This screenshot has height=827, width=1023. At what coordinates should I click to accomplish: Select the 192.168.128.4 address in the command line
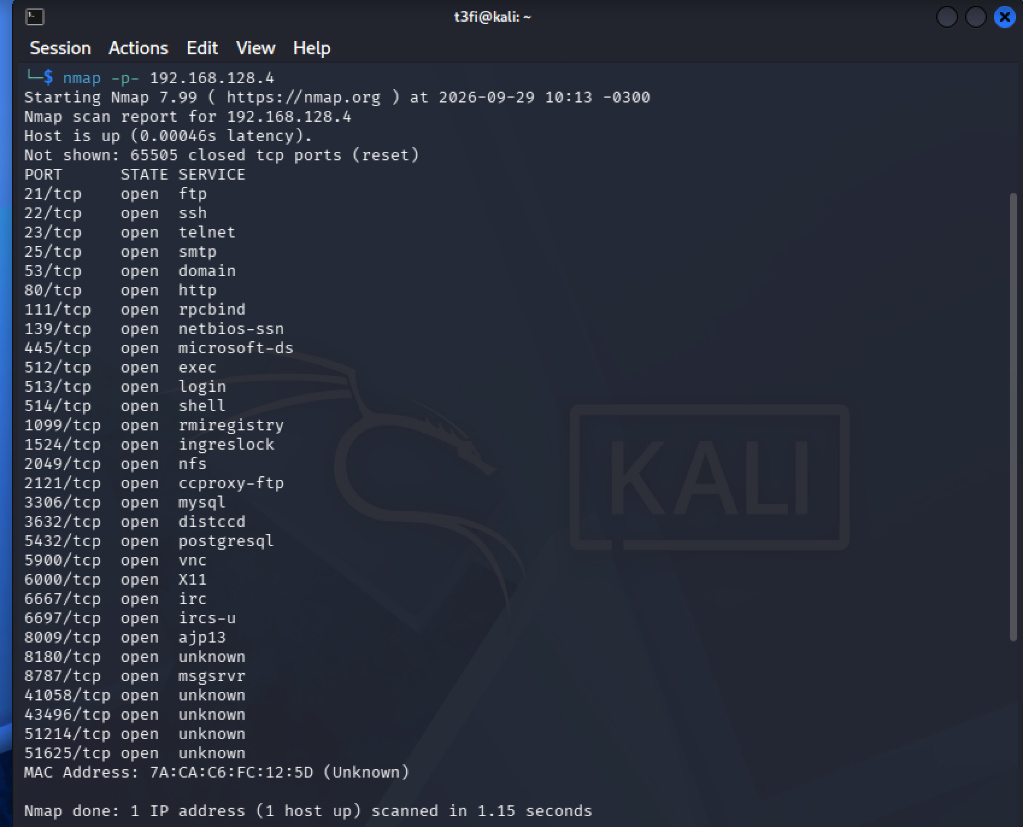coord(212,78)
